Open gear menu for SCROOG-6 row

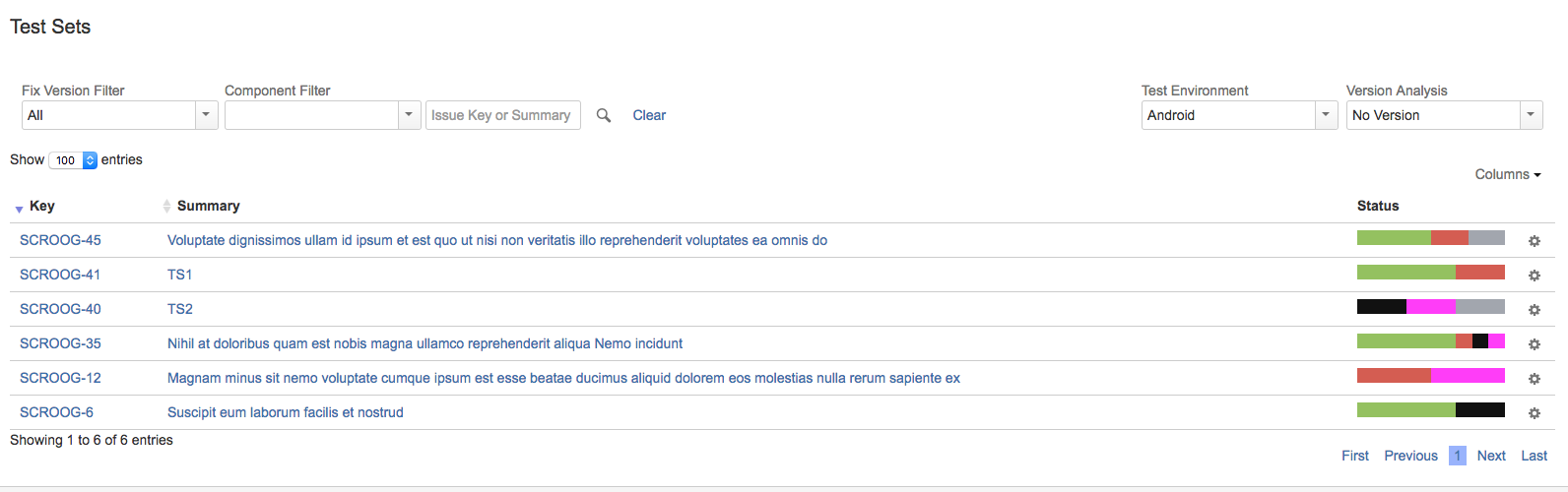point(1534,413)
